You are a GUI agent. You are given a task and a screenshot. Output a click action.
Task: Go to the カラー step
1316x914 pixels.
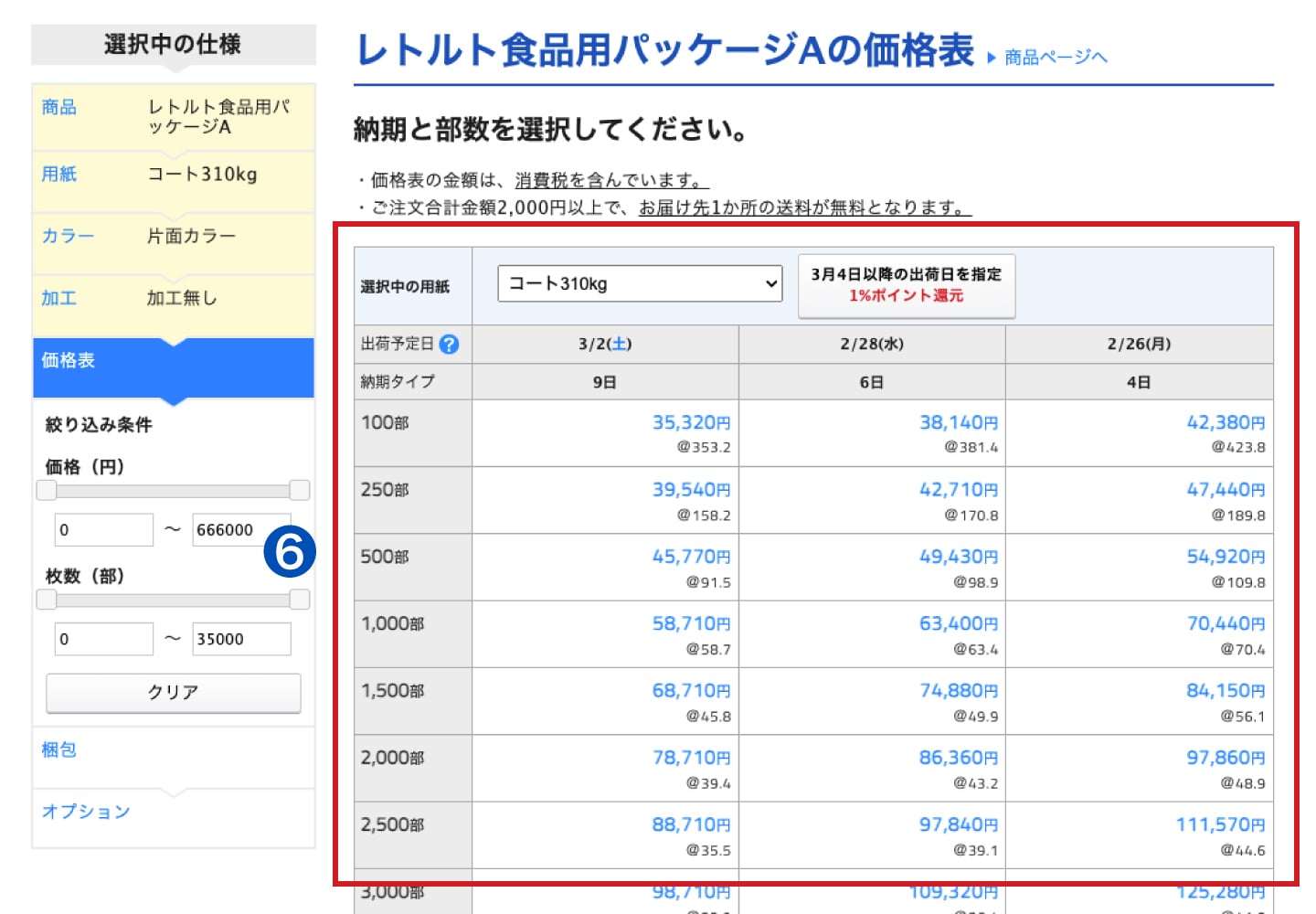[68, 236]
